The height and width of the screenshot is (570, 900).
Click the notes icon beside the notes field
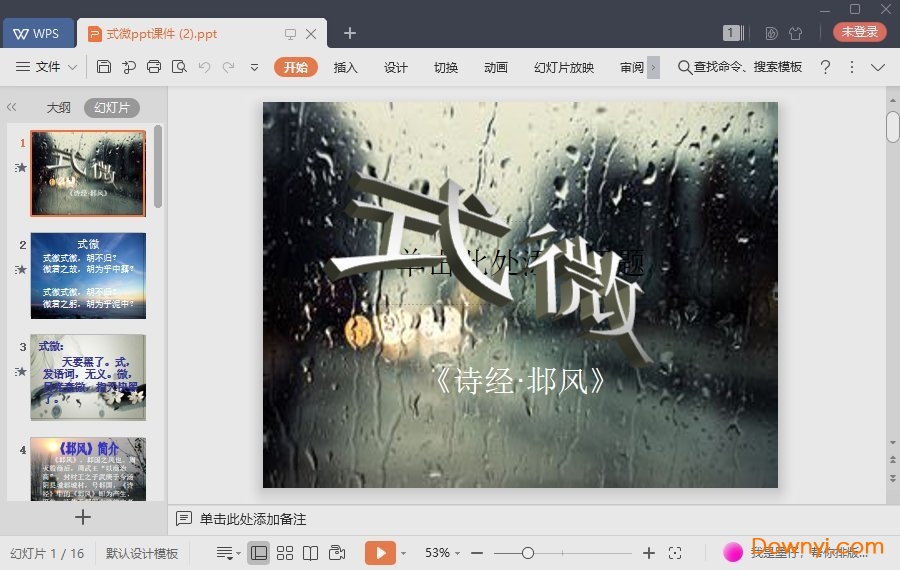pos(184,518)
